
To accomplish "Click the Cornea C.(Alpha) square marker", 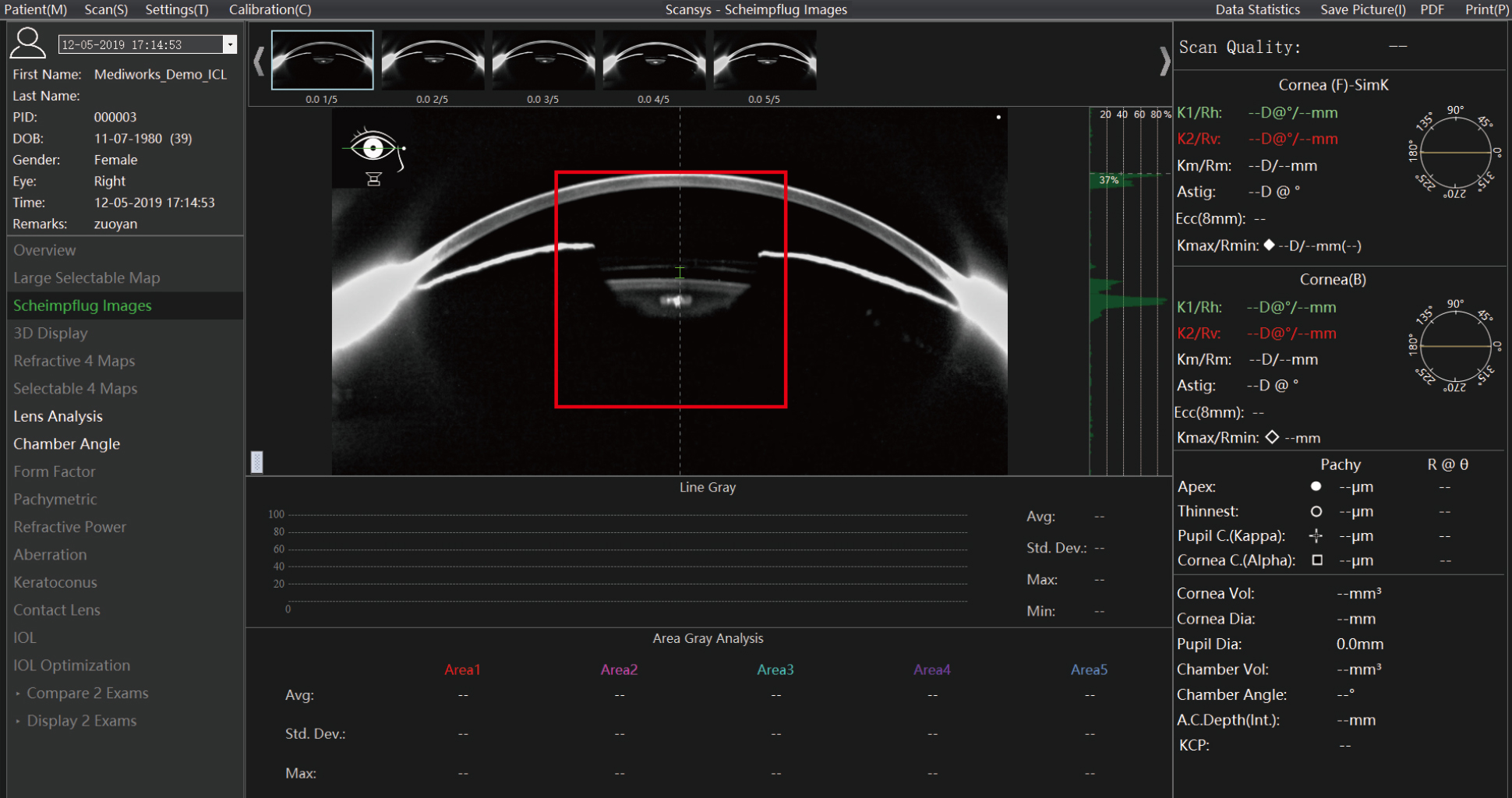I will [1317, 560].
